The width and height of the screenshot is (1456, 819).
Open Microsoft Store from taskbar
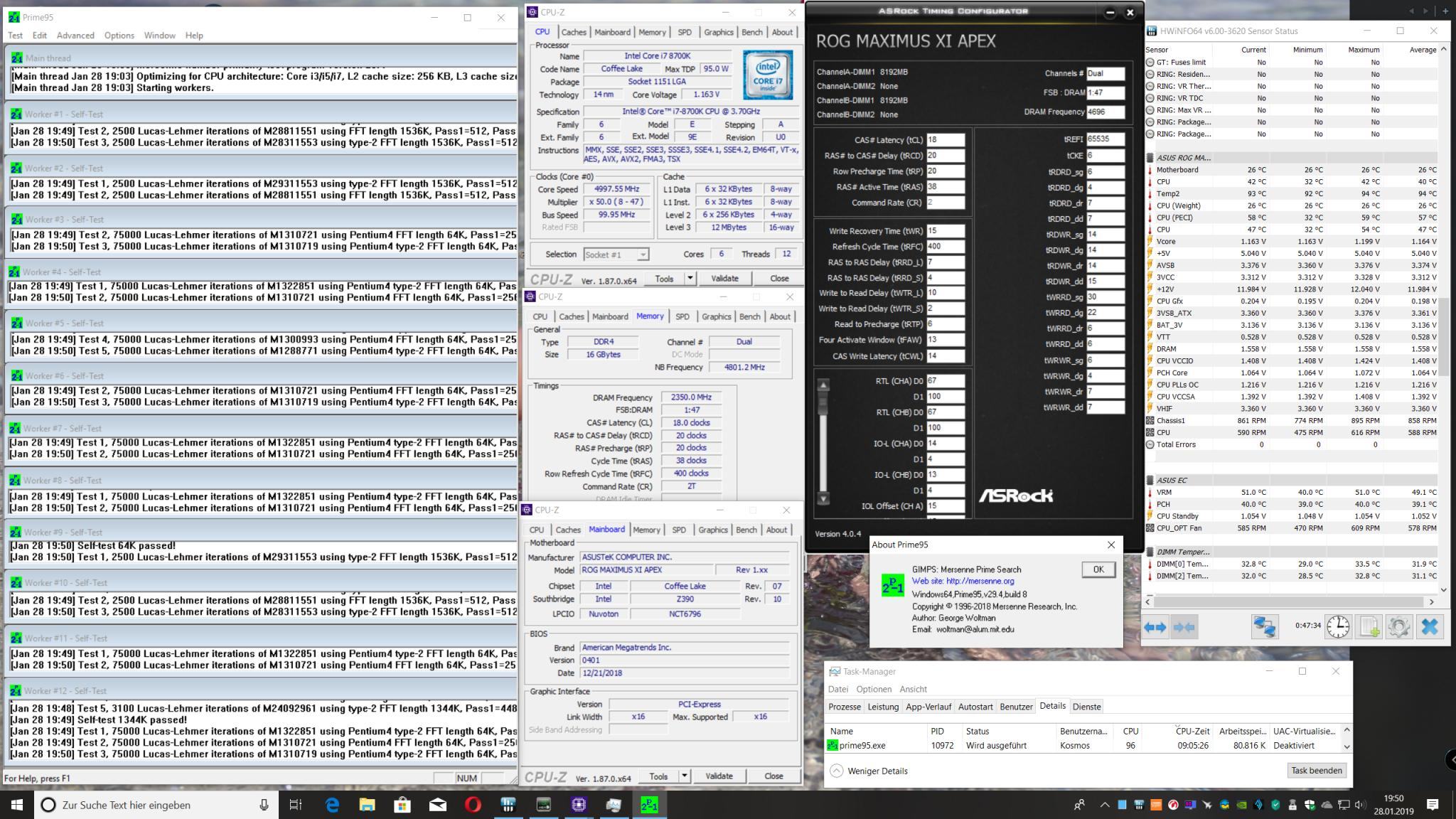click(402, 805)
